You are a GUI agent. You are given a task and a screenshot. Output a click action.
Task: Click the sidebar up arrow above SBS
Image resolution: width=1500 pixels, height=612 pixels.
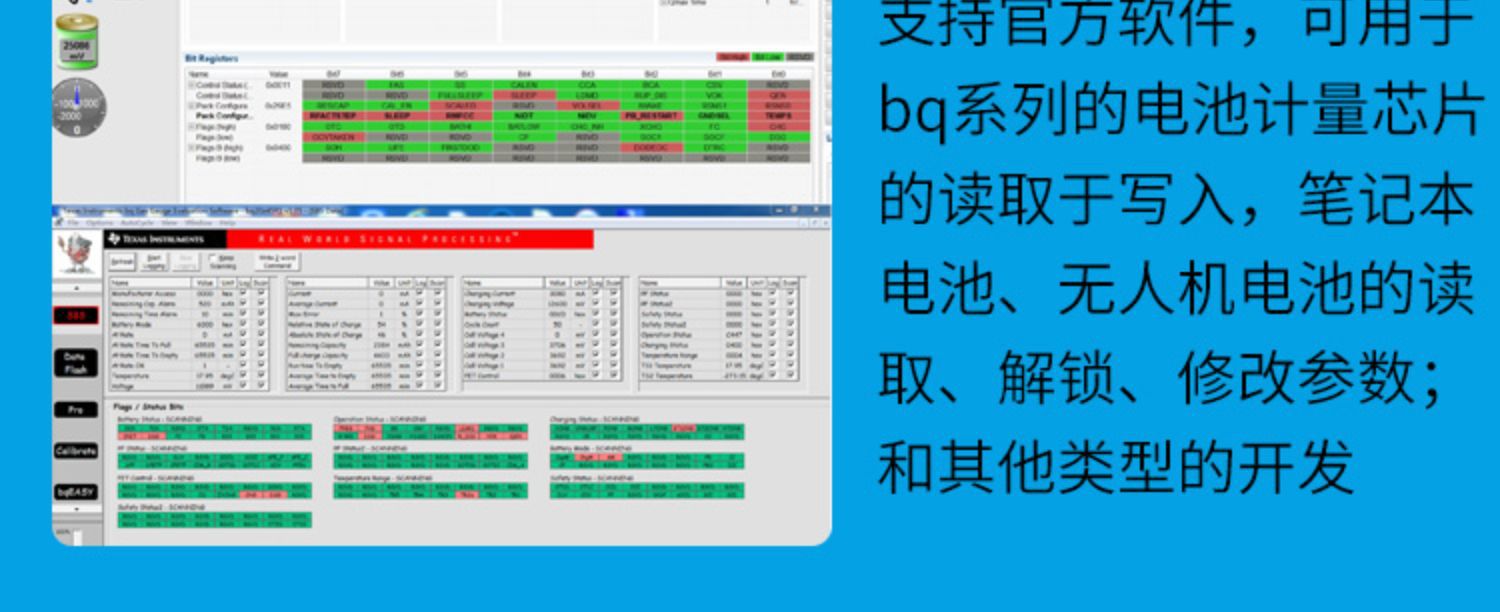click(77, 288)
